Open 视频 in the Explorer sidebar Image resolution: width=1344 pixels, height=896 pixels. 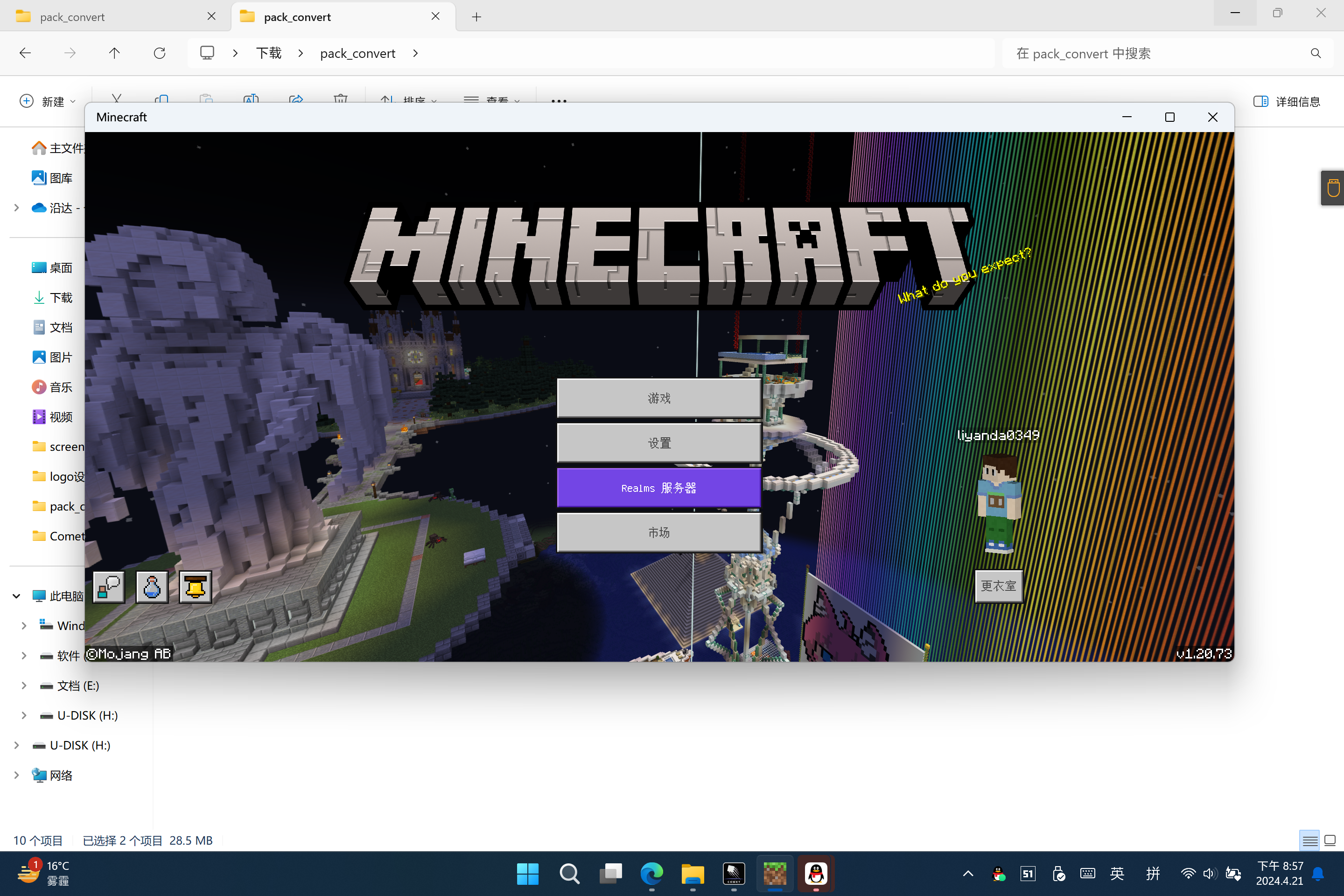(52, 417)
